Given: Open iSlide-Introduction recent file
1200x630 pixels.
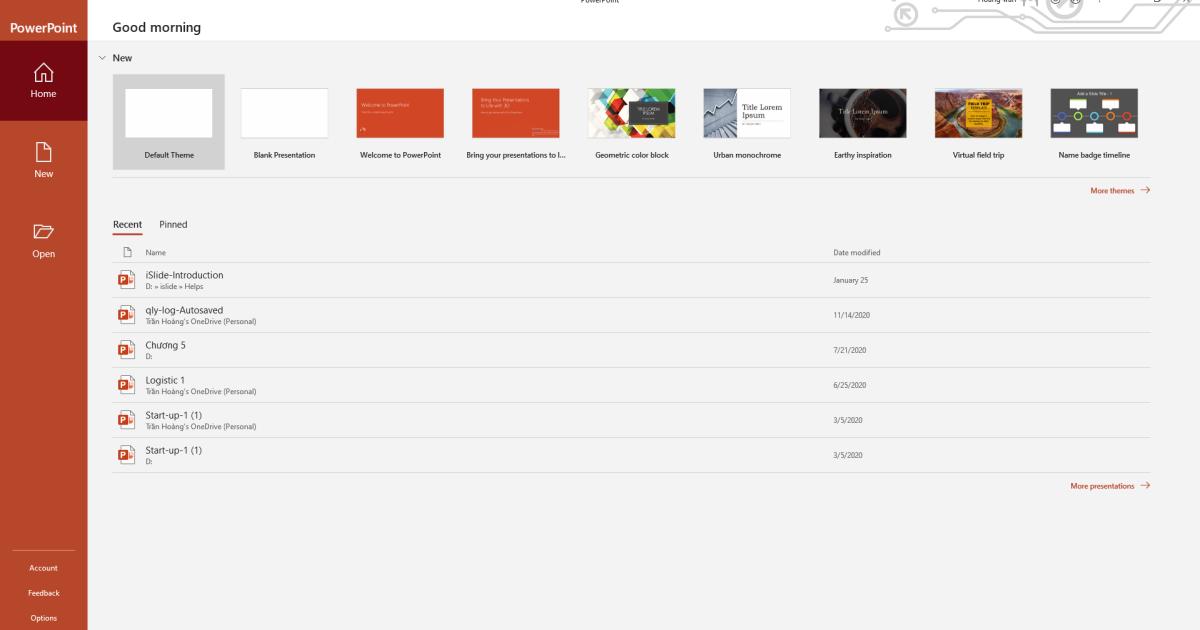Looking at the screenshot, I should [x=631, y=280].
